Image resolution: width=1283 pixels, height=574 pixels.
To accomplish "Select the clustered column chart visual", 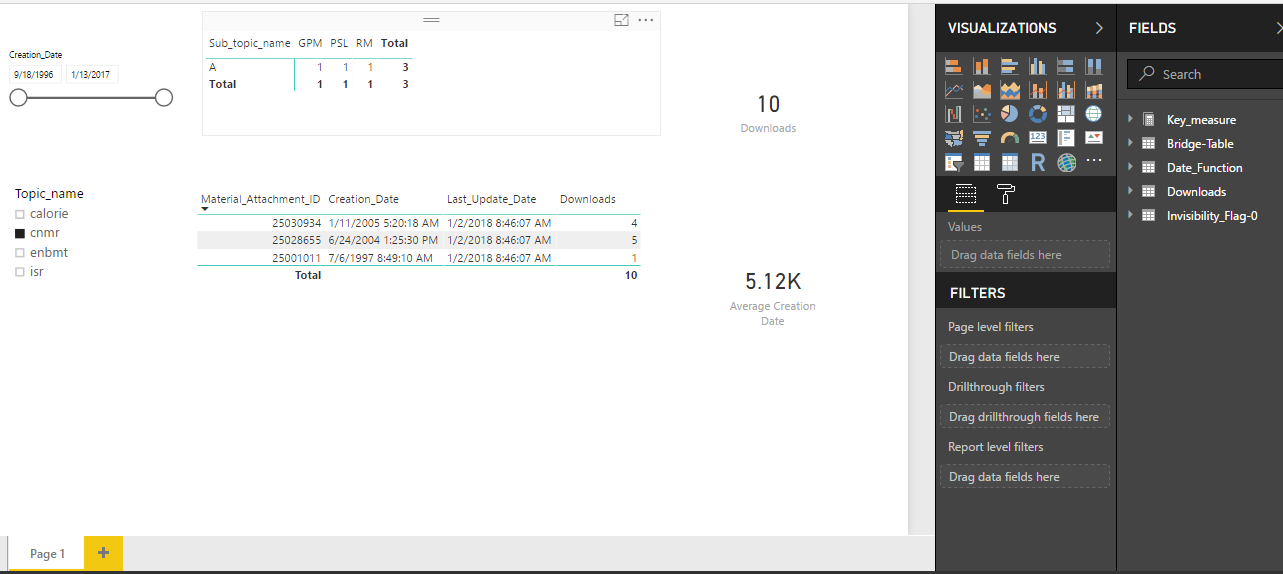I will (1038, 66).
